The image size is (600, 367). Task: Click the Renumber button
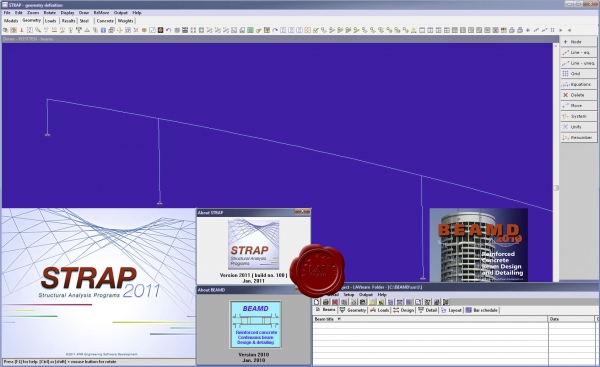(x=579, y=137)
